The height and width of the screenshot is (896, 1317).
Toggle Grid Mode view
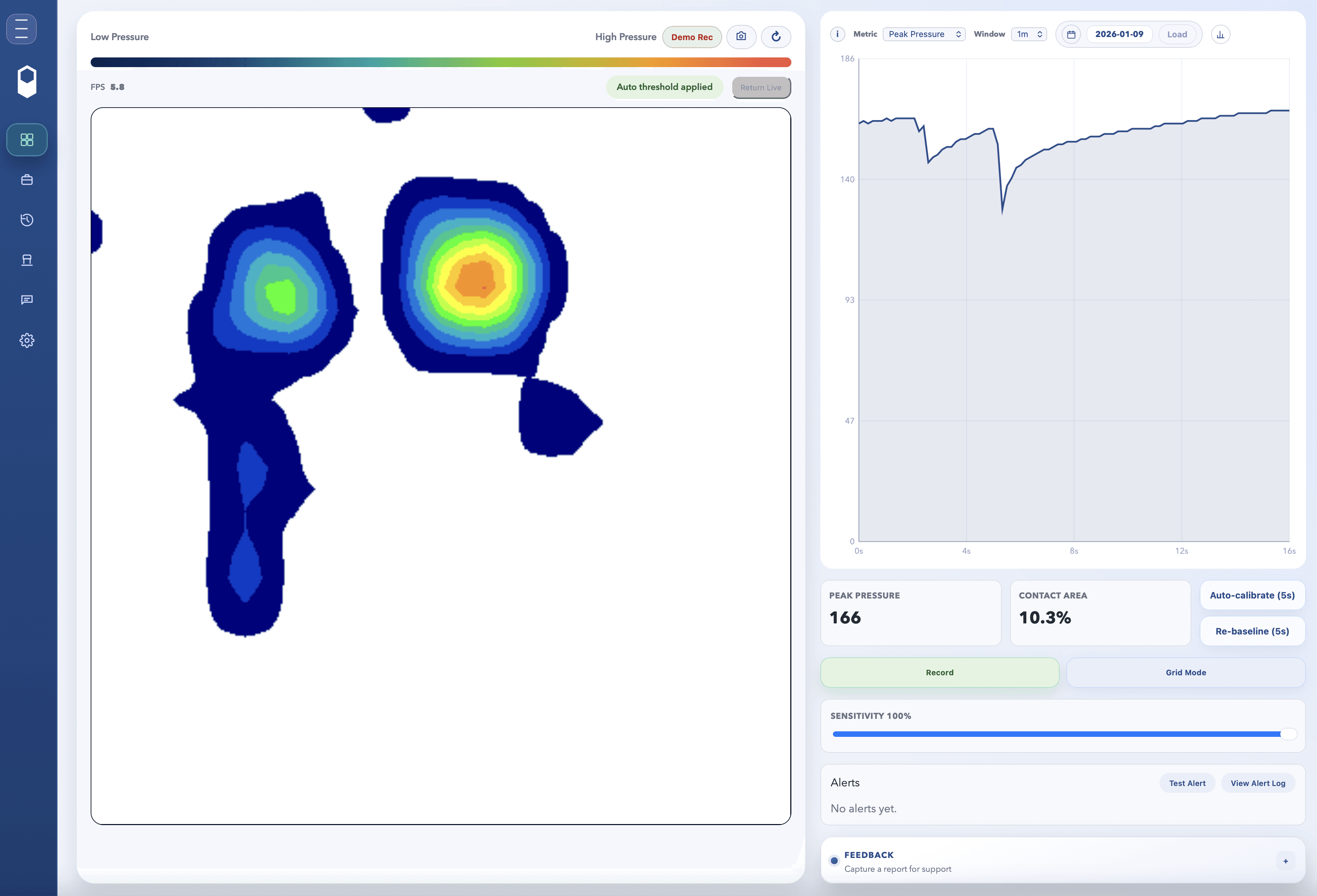click(1185, 672)
